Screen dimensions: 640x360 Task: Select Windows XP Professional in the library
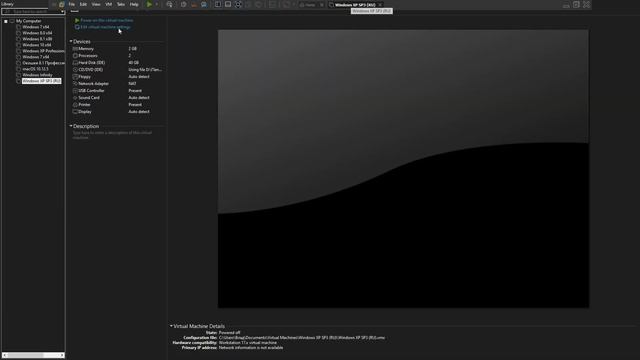[x=43, y=51]
